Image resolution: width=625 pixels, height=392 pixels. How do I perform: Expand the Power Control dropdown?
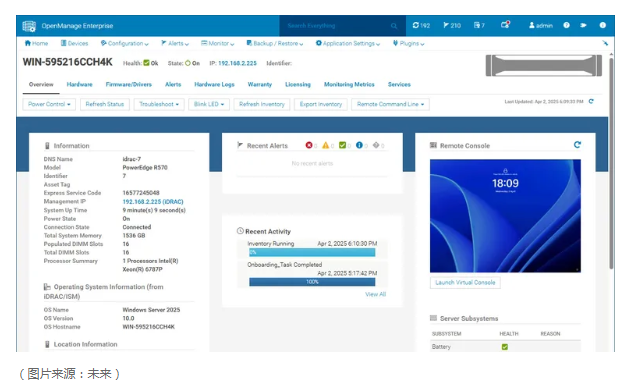tap(49, 104)
